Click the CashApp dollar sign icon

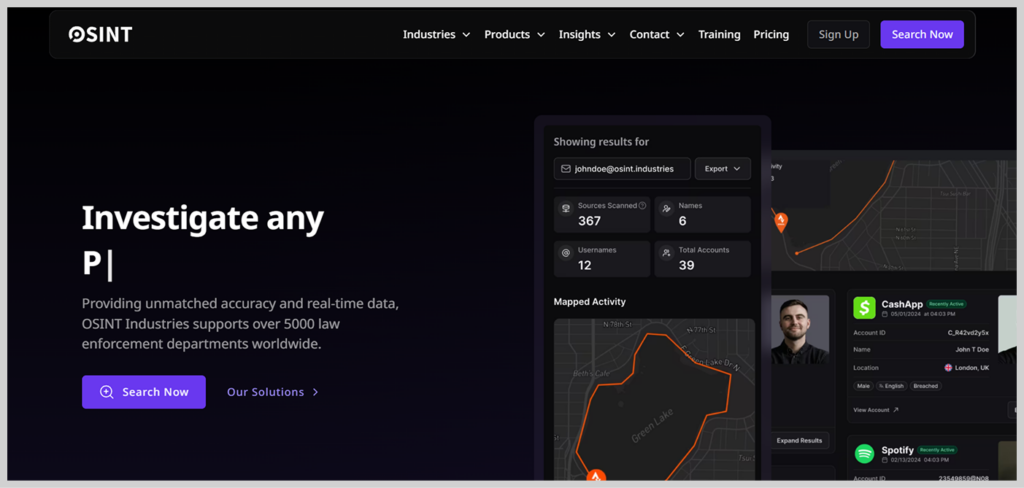coord(864,308)
